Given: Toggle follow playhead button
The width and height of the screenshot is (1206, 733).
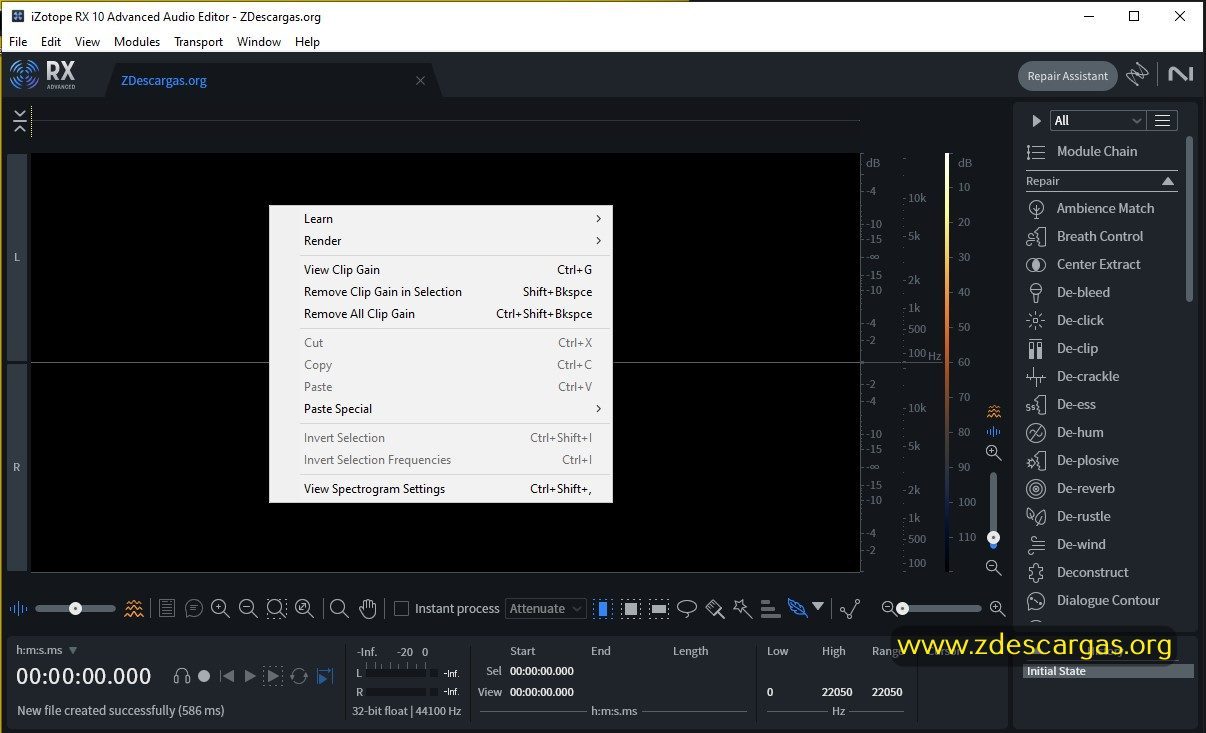Looking at the screenshot, I should point(324,676).
